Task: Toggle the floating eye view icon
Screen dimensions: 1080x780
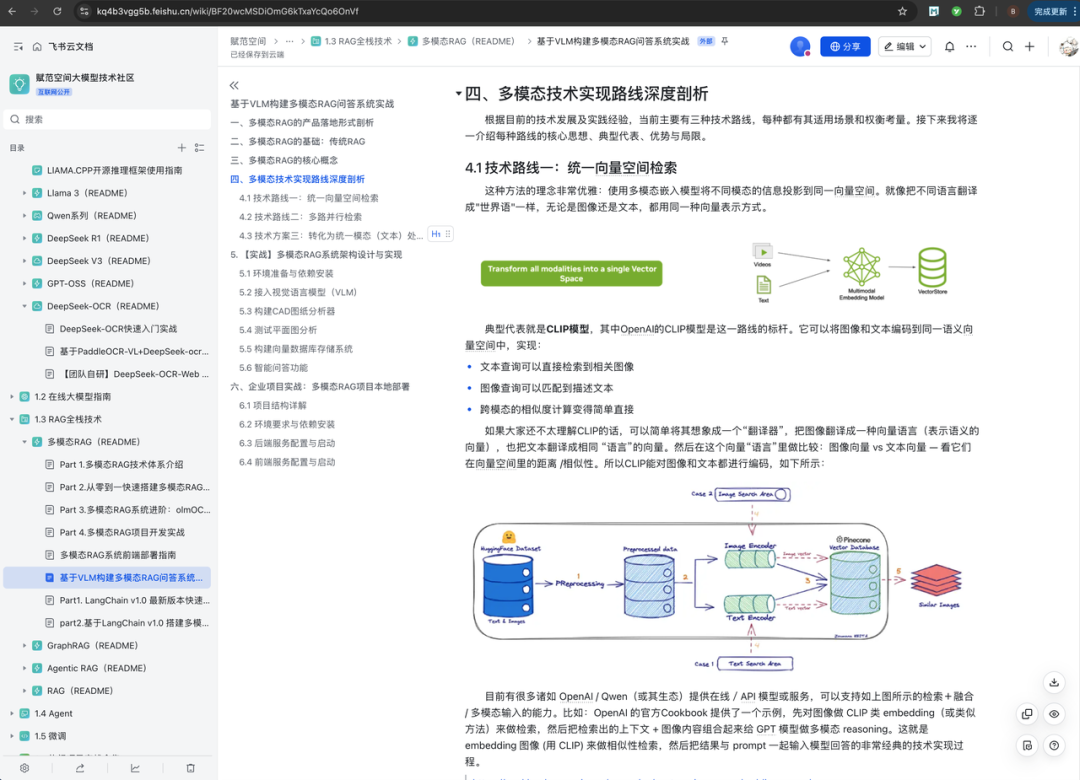Action: click(x=1054, y=714)
